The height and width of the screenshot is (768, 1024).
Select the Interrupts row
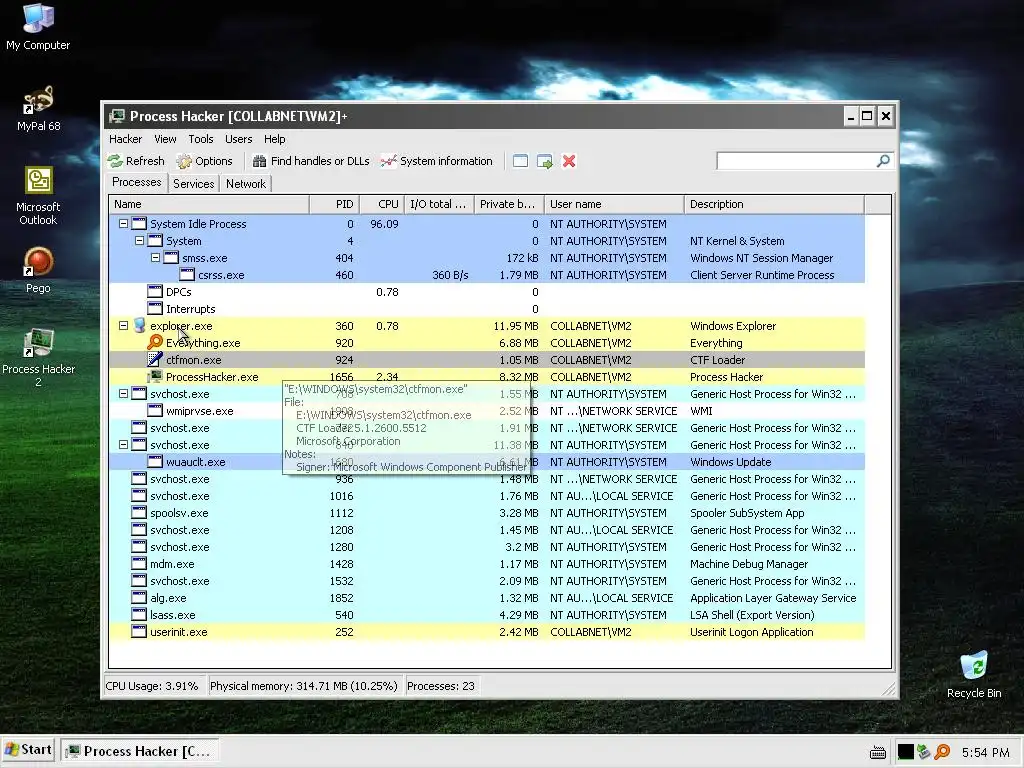pos(487,309)
